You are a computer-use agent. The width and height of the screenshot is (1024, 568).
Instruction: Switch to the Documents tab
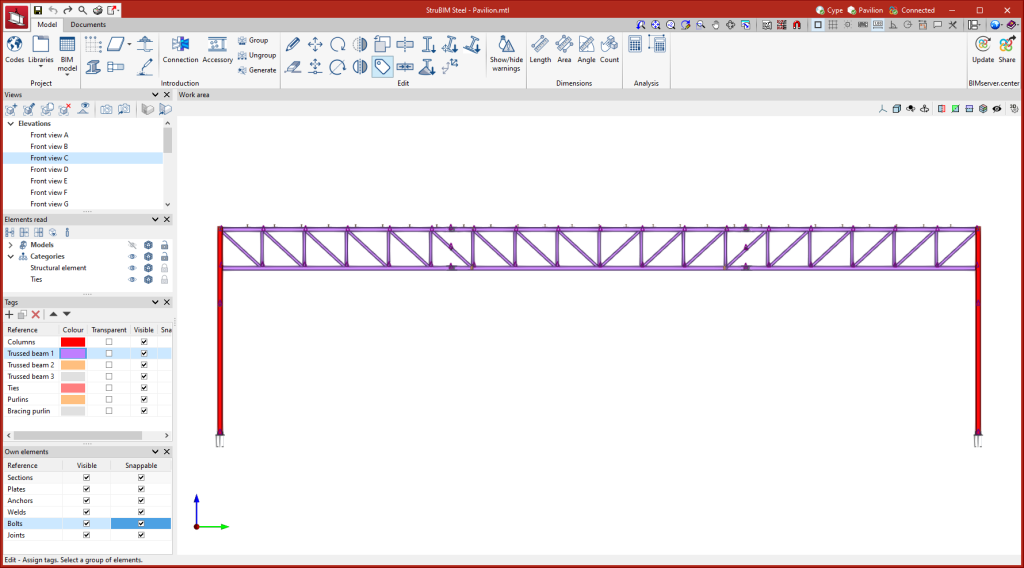88,24
